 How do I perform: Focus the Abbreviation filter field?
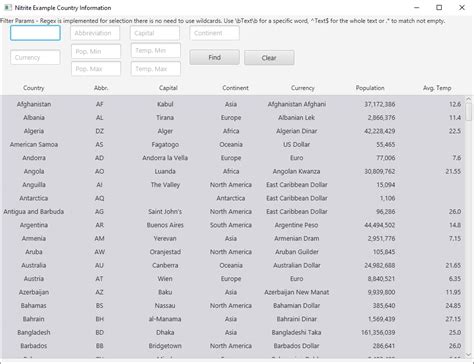[95, 33]
